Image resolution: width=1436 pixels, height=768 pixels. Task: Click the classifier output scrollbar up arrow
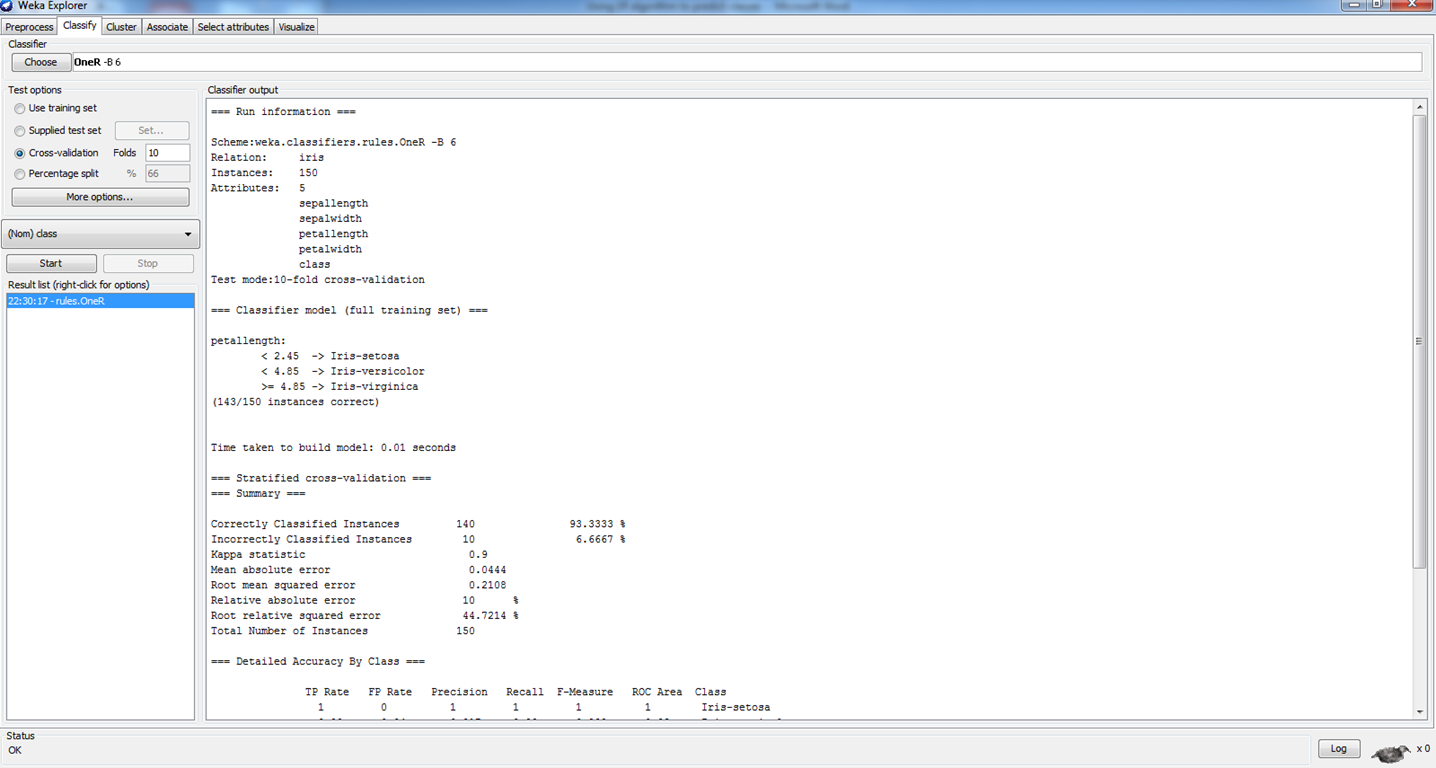[1420, 107]
